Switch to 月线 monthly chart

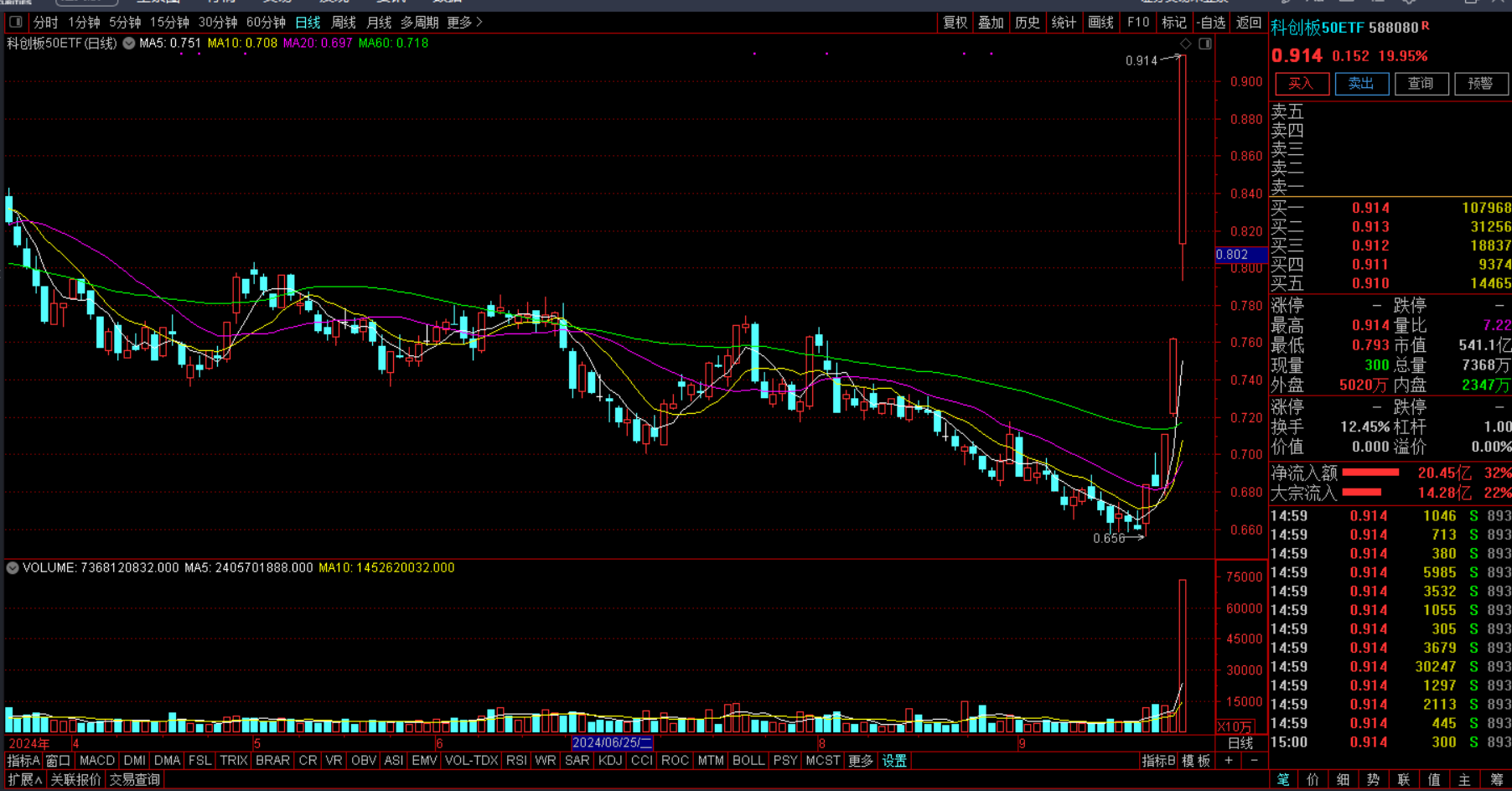pos(379,23)
